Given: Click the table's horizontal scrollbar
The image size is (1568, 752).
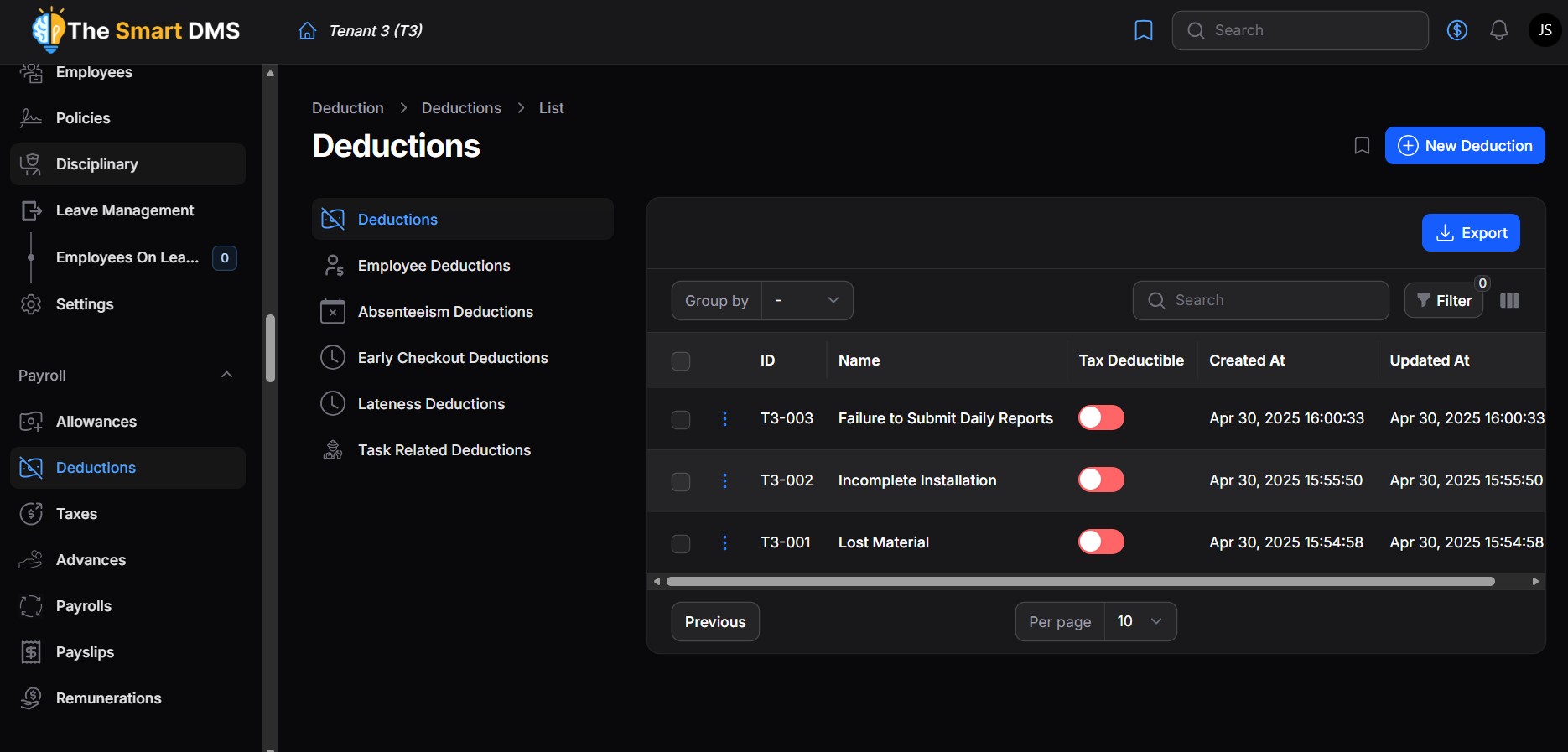Looking at the screenshot, I should tap(1080, 581).
